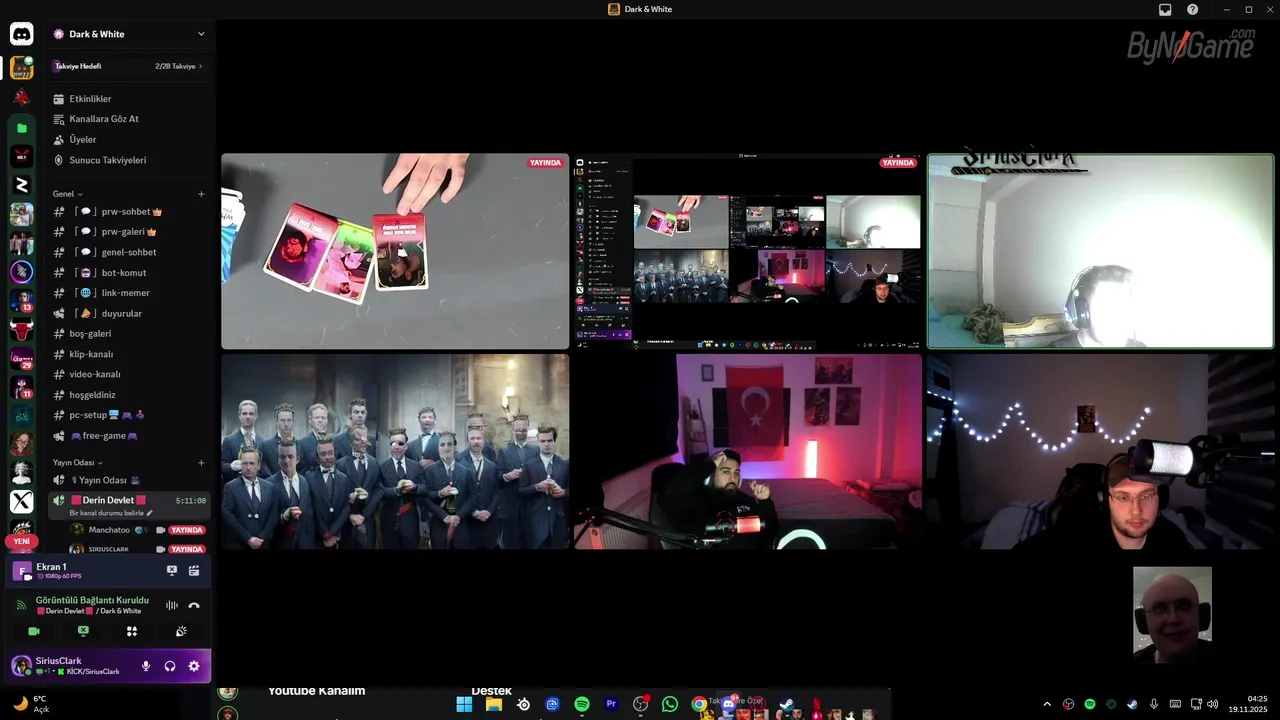Viewport: 1280px width, 720px height.
Task: Open Premiere Pro from taskbar
Action: pos(611,704)
